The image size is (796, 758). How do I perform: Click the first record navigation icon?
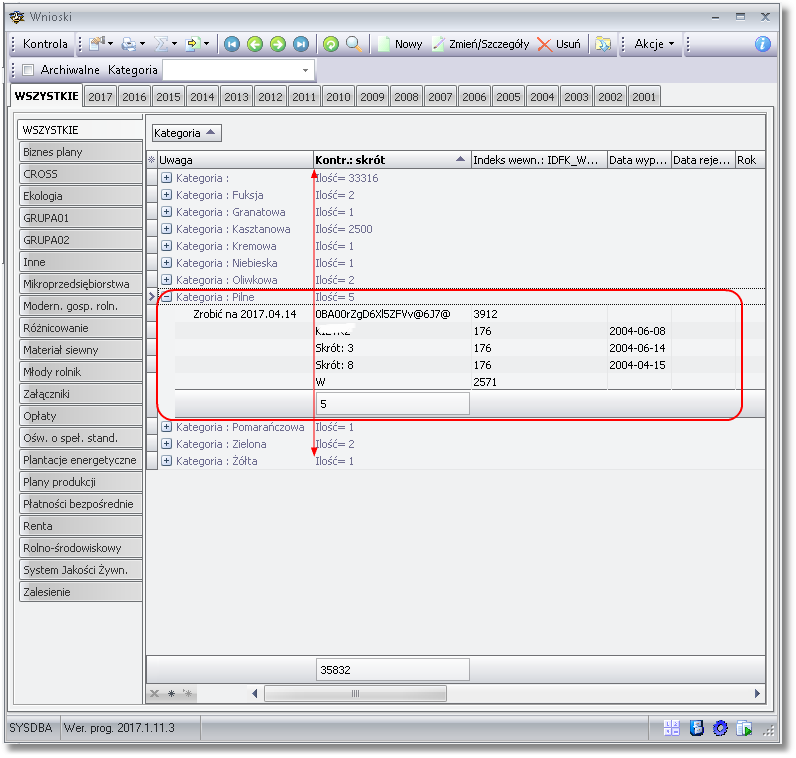[x=232, y=45]
